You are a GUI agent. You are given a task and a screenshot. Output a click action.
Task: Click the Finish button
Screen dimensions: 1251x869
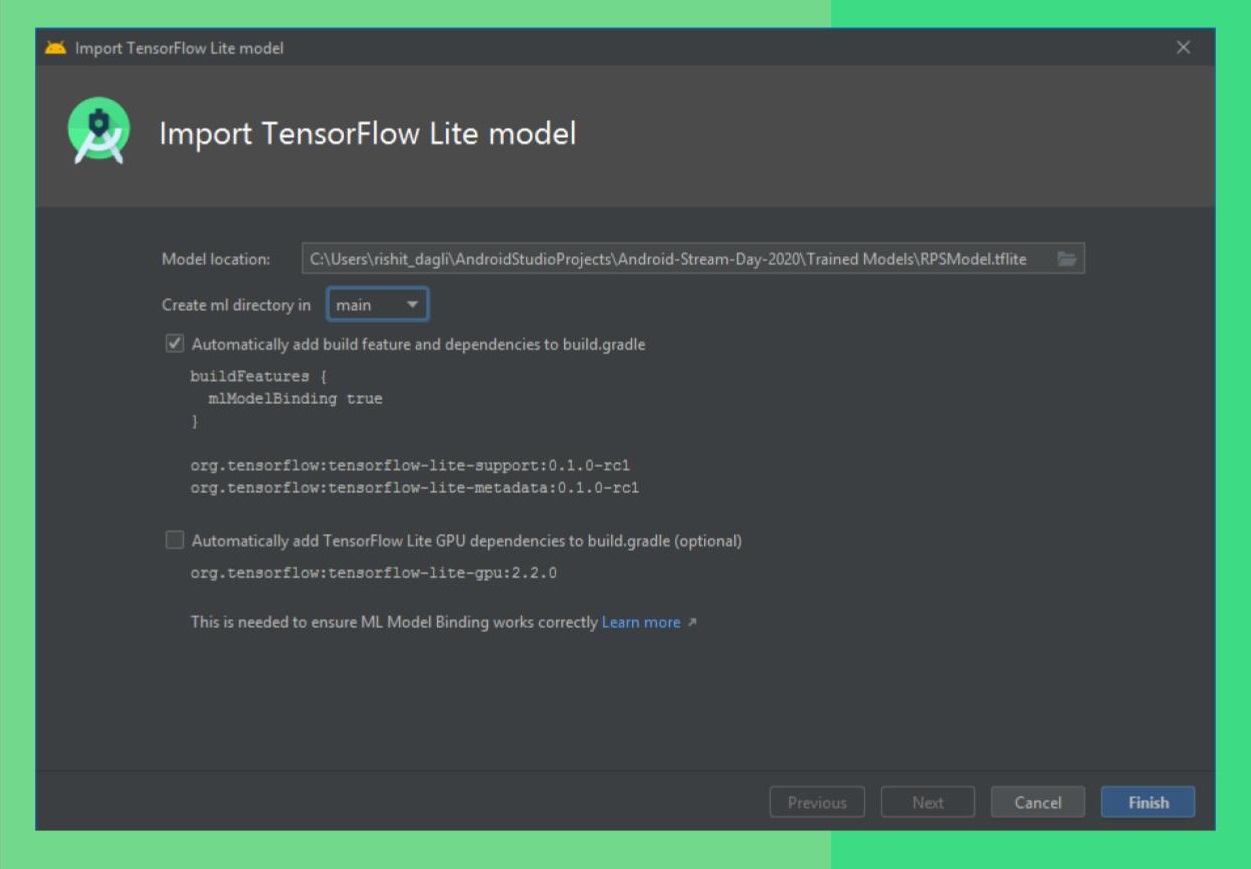pyautogui.click(x=1148, y=802)
